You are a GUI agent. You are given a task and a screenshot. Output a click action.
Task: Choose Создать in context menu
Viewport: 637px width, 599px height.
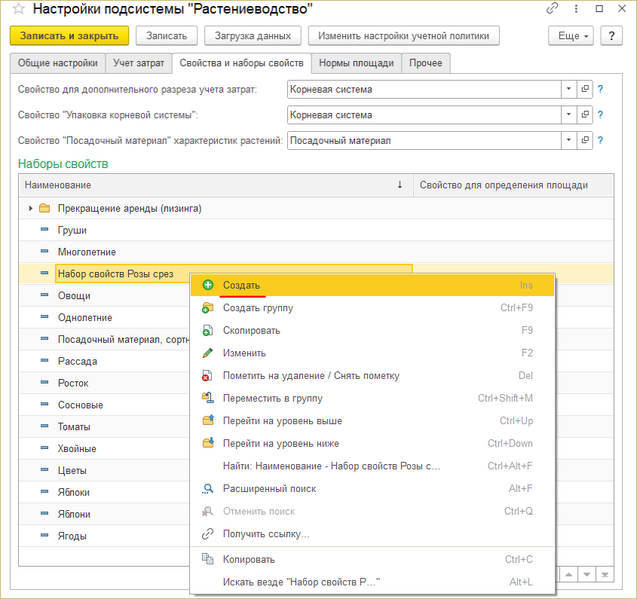click(372, 285)
